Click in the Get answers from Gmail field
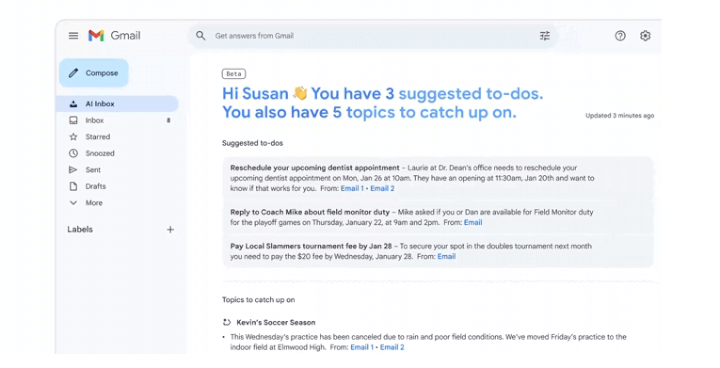The width and height of the screenshot is (720, 368). [373, 35]
